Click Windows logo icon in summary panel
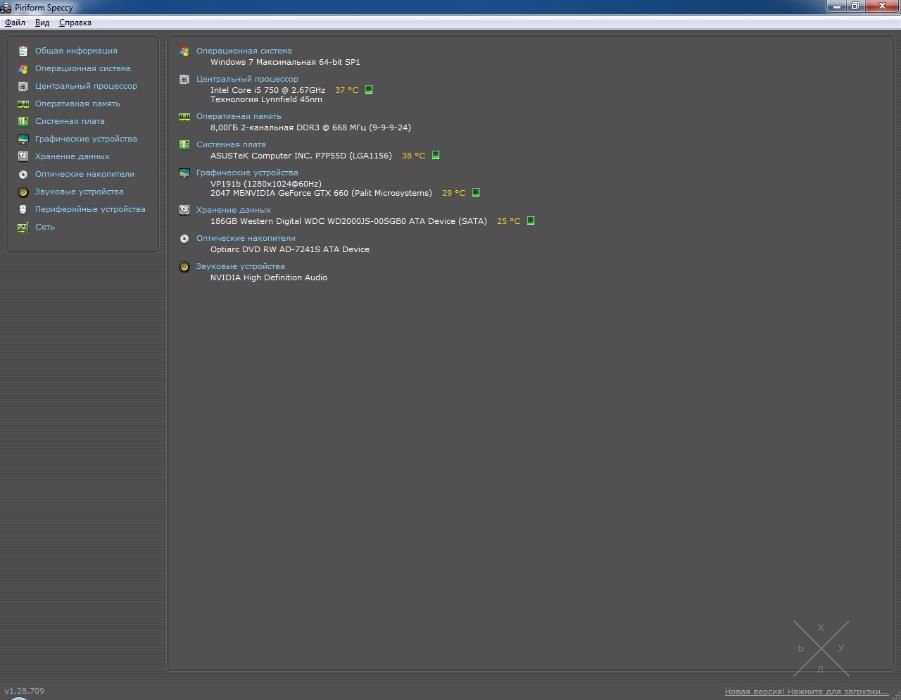The height and width of the screenshot is (700, 901). (184, 51)
